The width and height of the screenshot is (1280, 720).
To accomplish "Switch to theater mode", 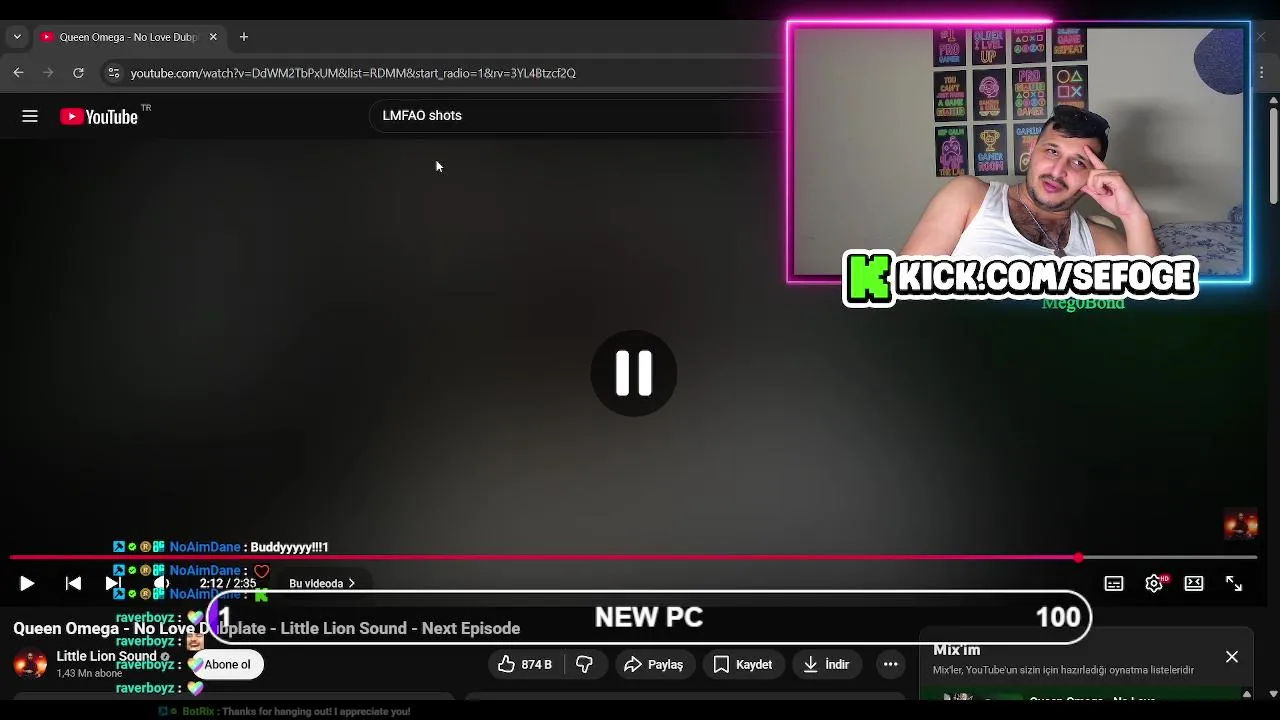I will coord(1194,584).
